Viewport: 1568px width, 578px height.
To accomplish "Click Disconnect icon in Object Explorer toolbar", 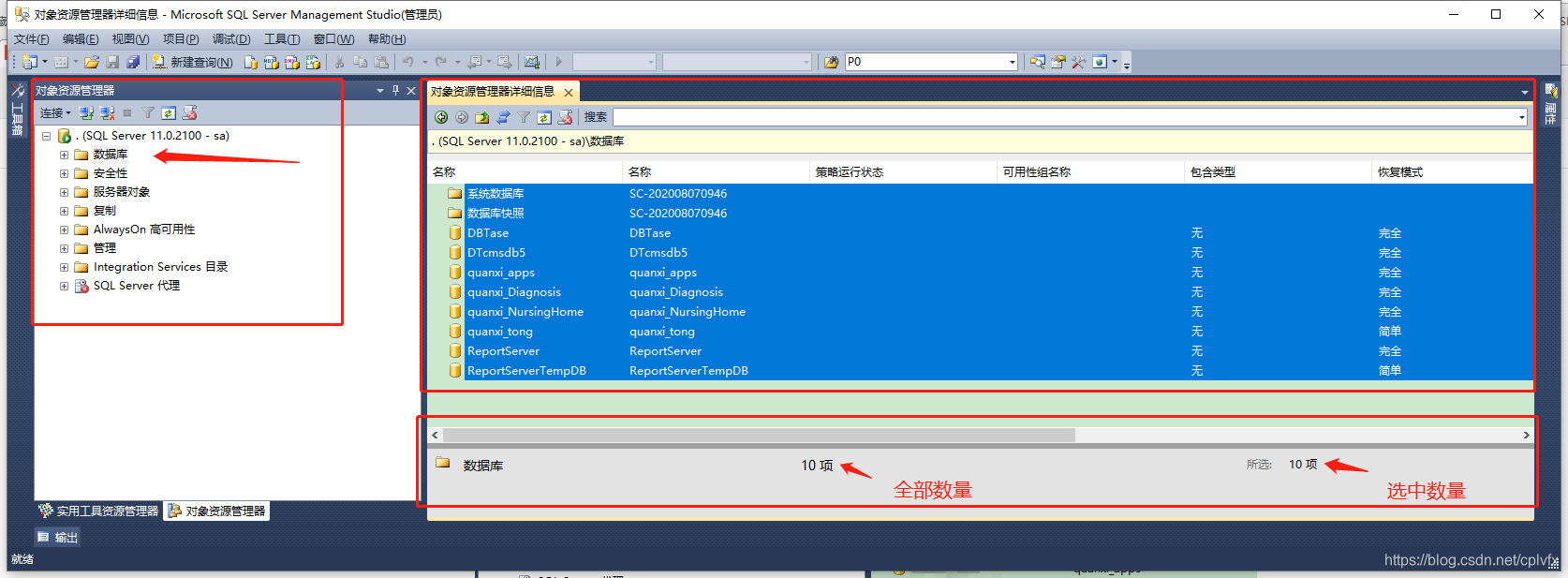I will coord(108,113).
